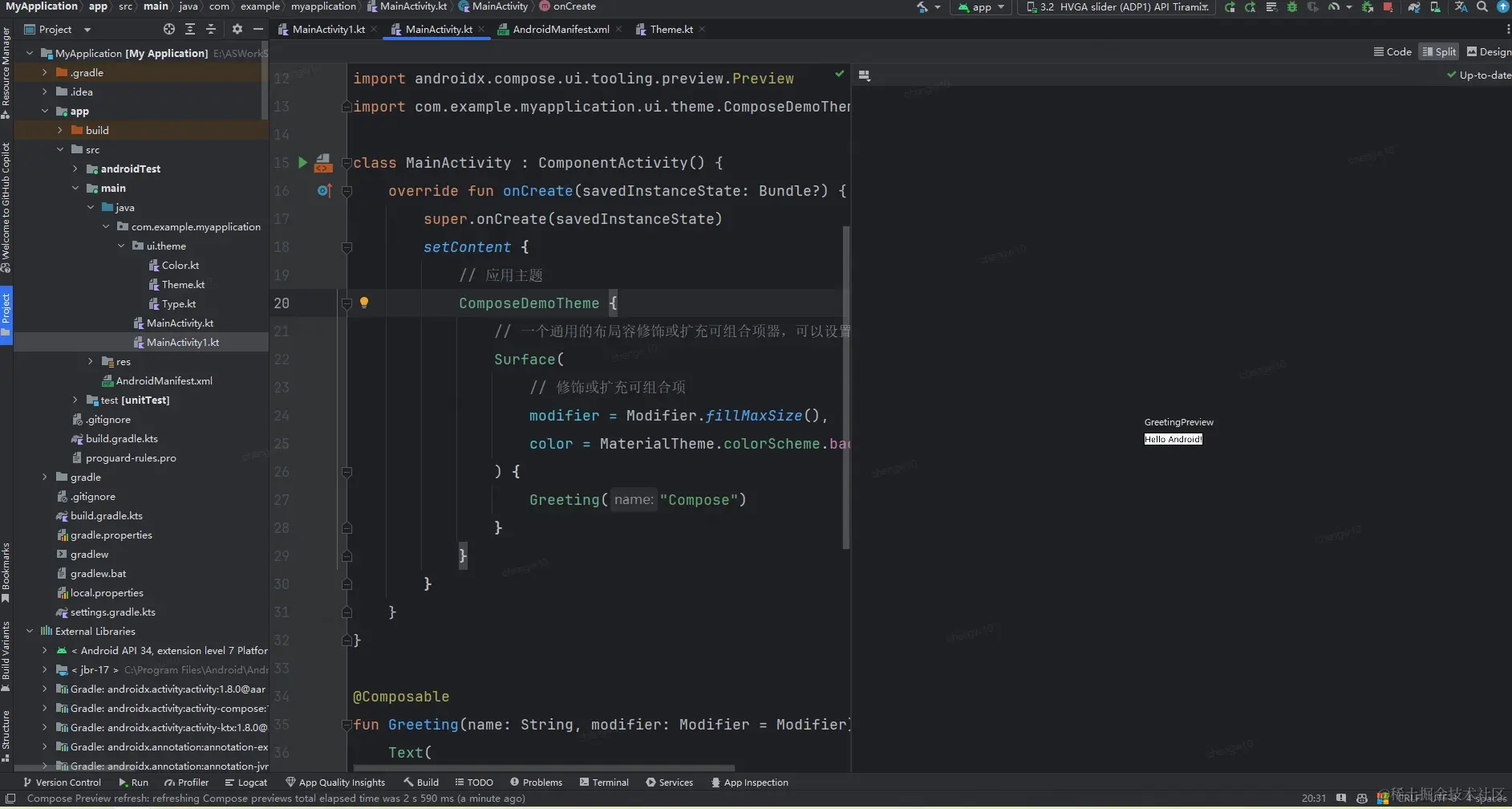Open the device selector dropdown

pyautogui.click(x=1117, y=7)
